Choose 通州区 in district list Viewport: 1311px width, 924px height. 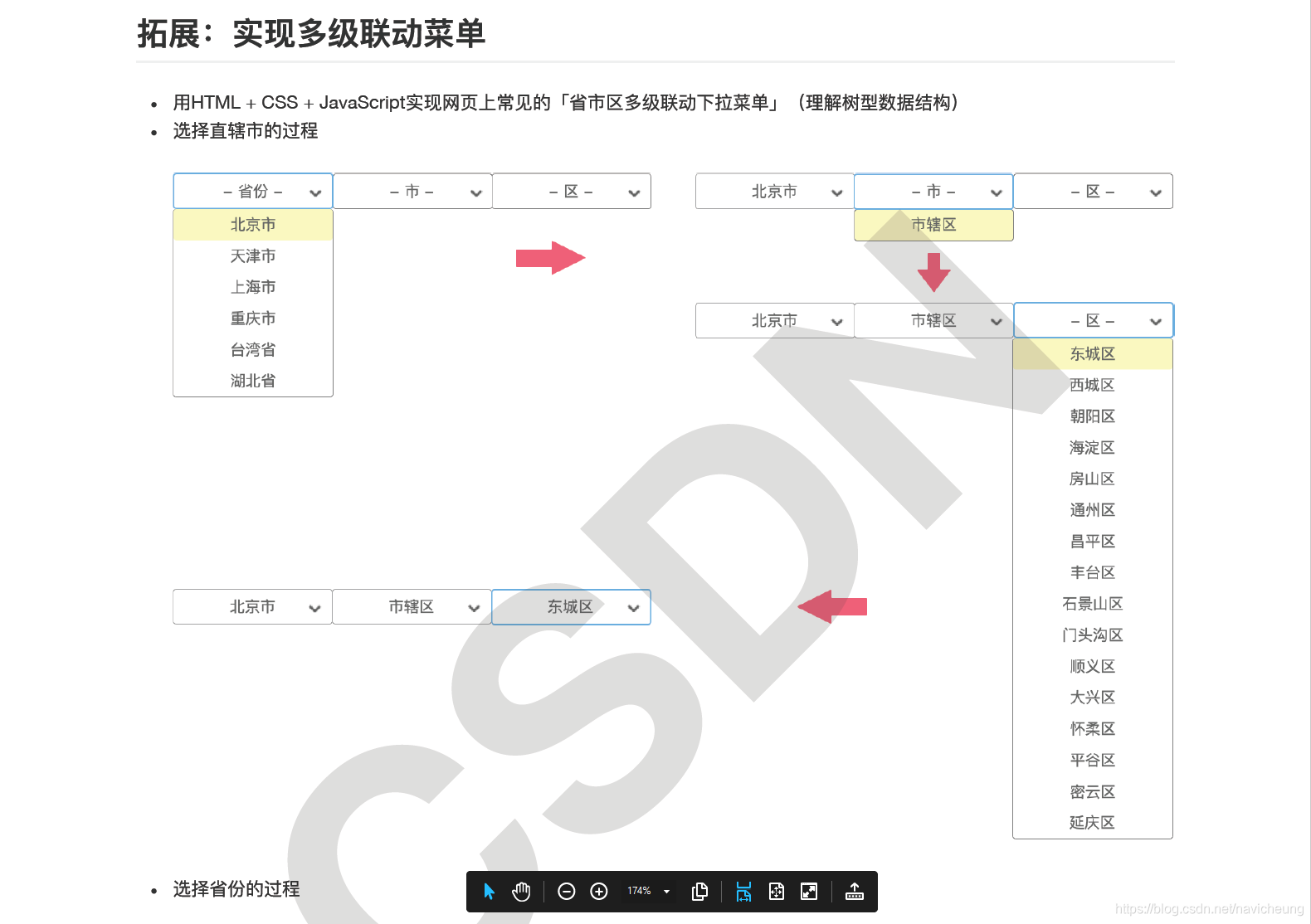coord(1093,510)
